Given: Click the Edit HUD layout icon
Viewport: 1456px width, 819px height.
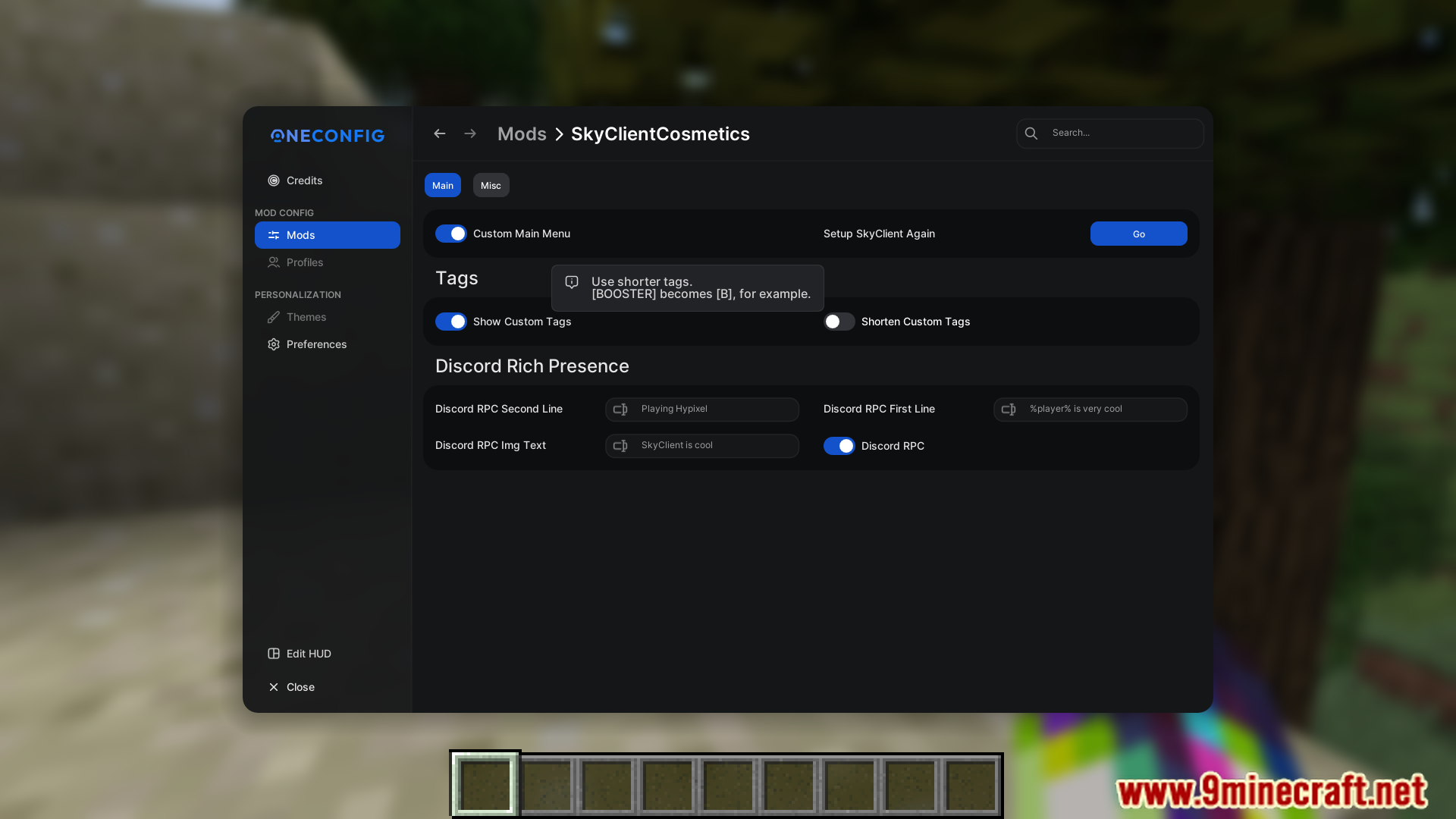Looking at the screenshot, I should pyautogui.click(x=274, y=654).
